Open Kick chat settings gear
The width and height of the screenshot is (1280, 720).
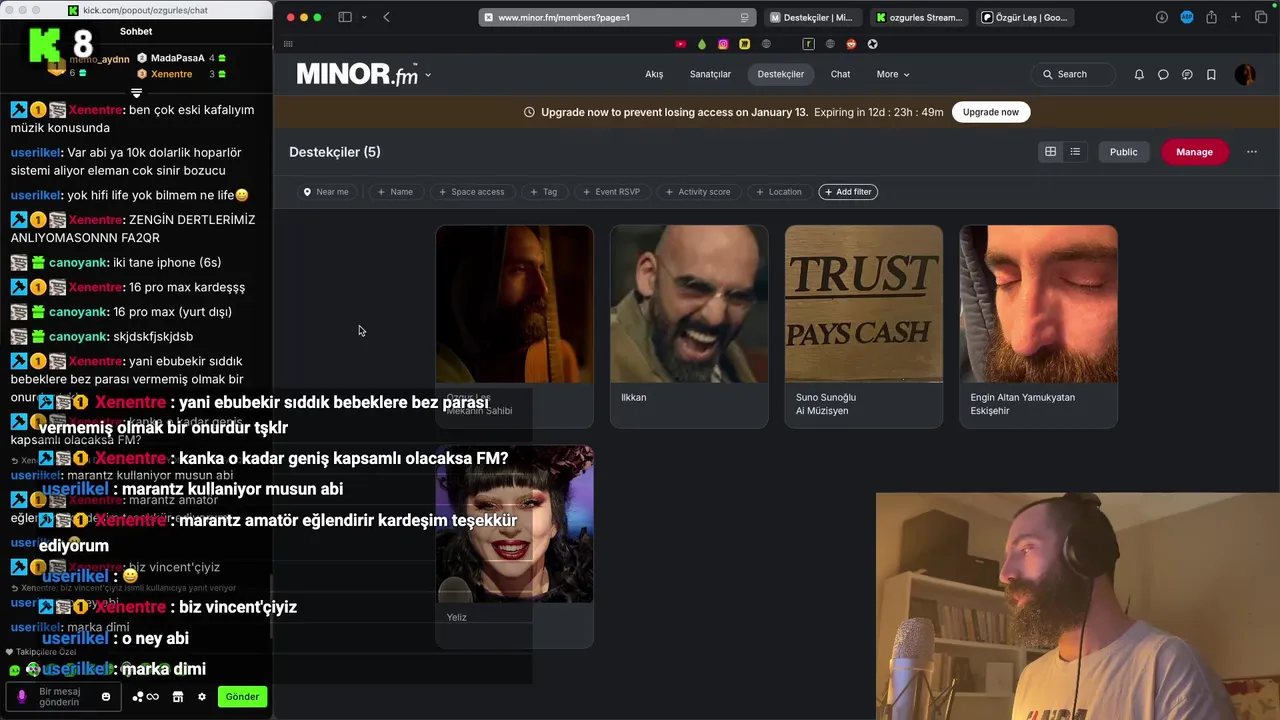(x=202, y=697)
